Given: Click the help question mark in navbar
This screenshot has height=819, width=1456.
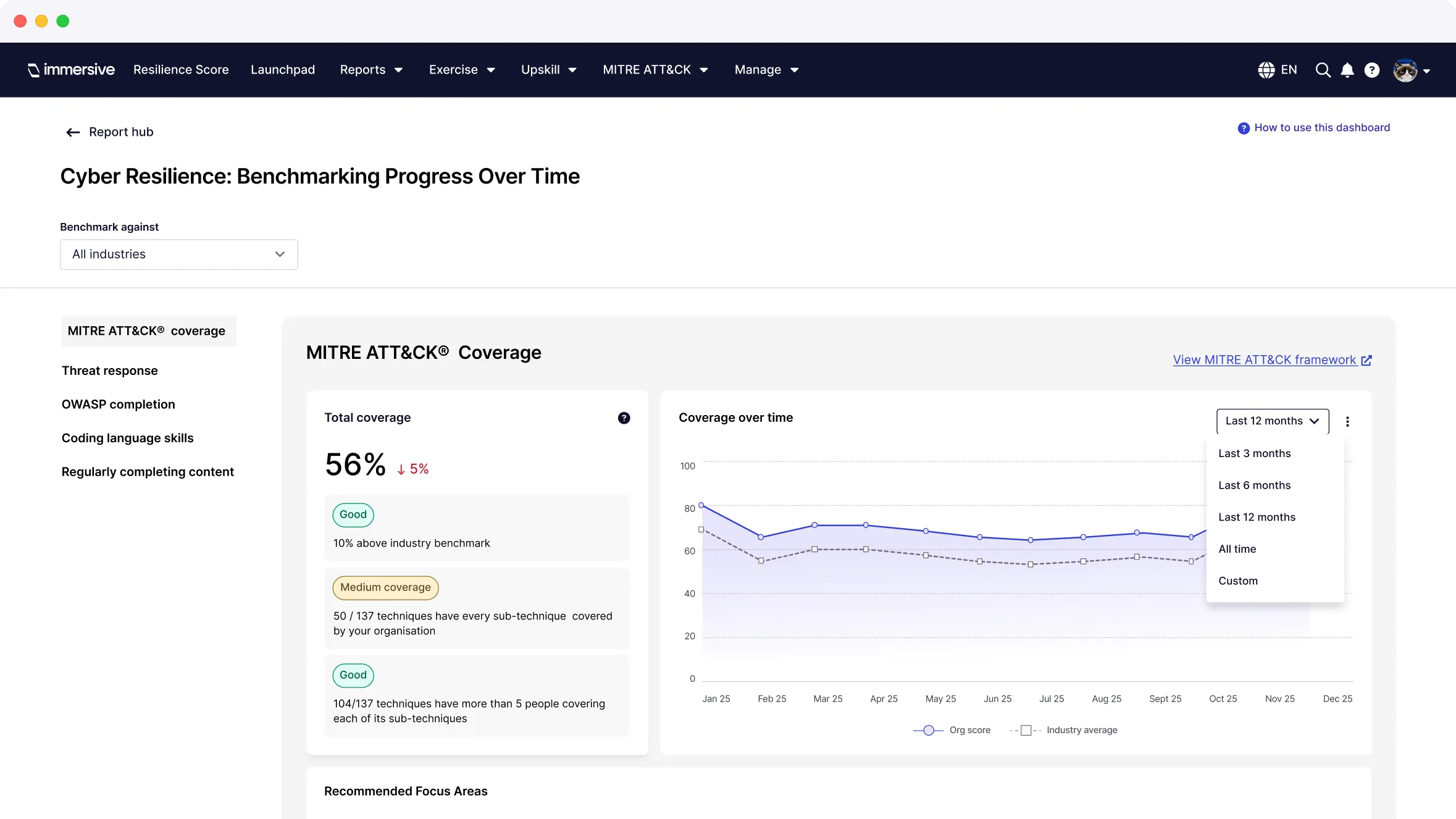Looking at the screenshot, I should coord(1372,70).
